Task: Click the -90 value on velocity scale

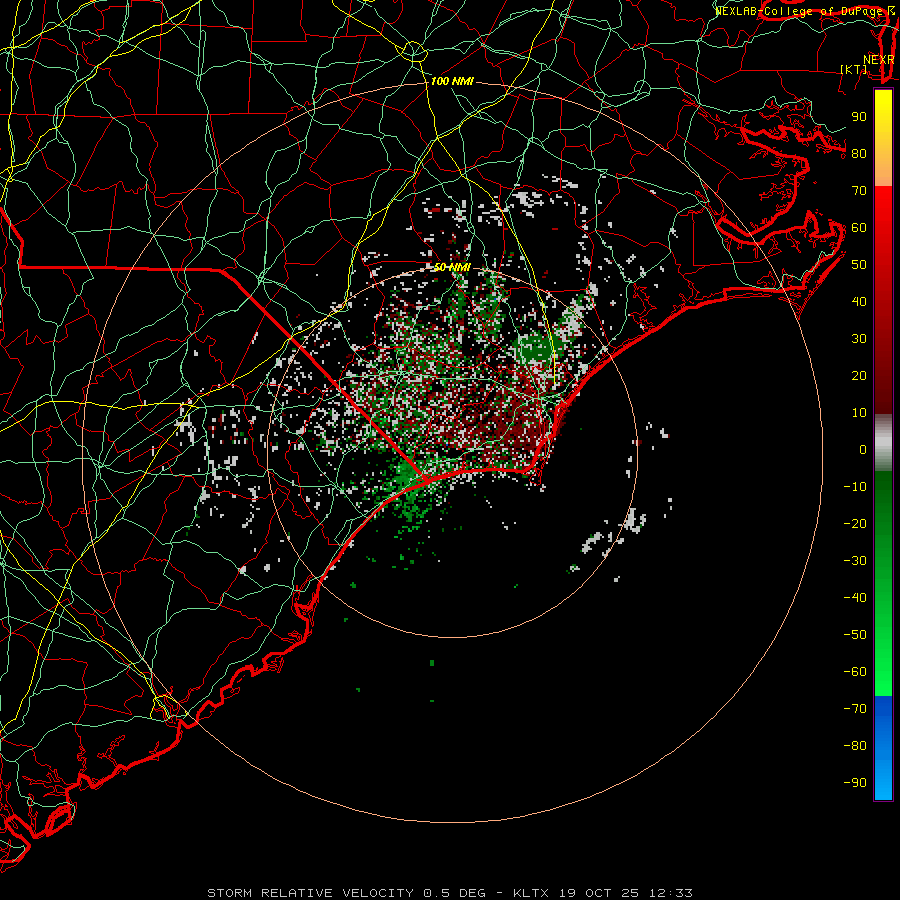Action: point(855,783)
